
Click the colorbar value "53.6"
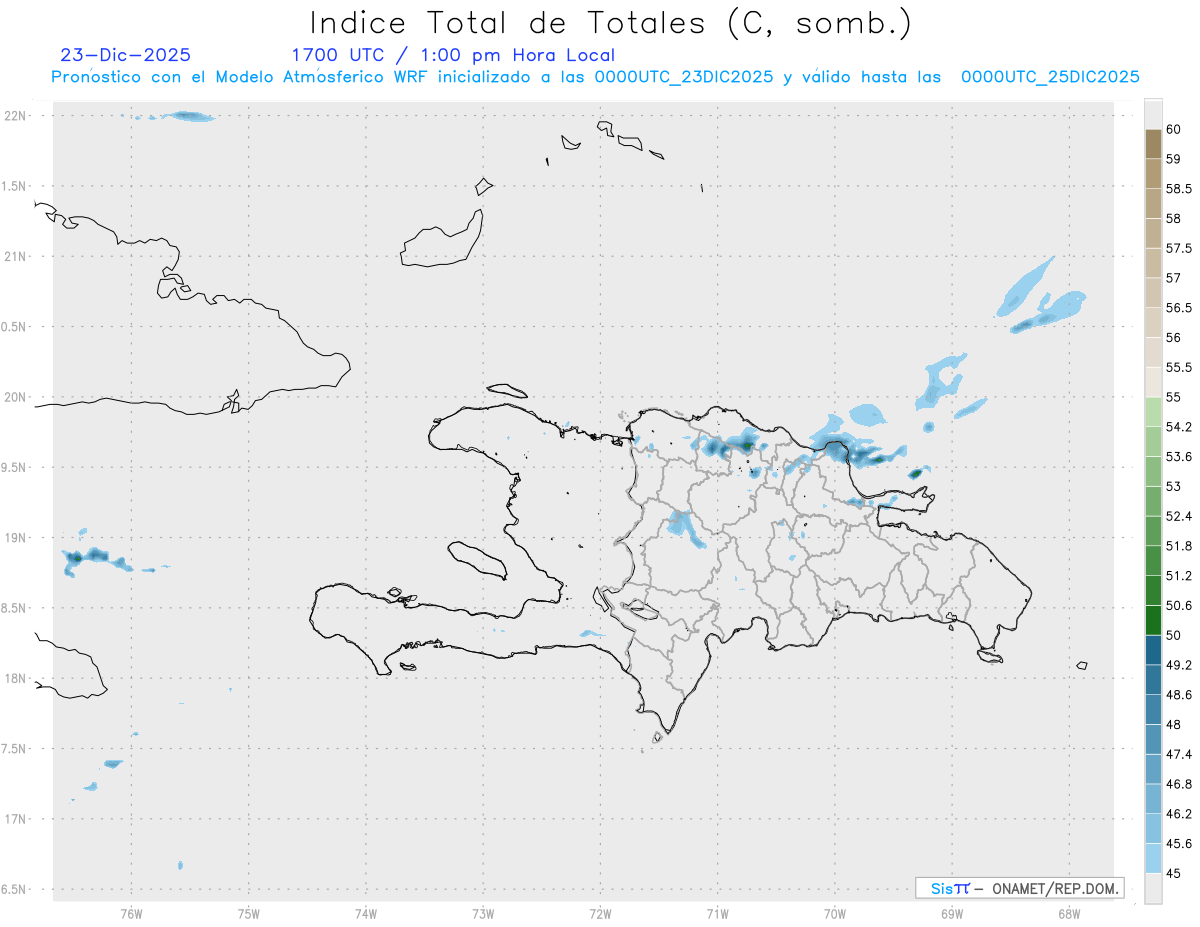[x=1179, y=456]
